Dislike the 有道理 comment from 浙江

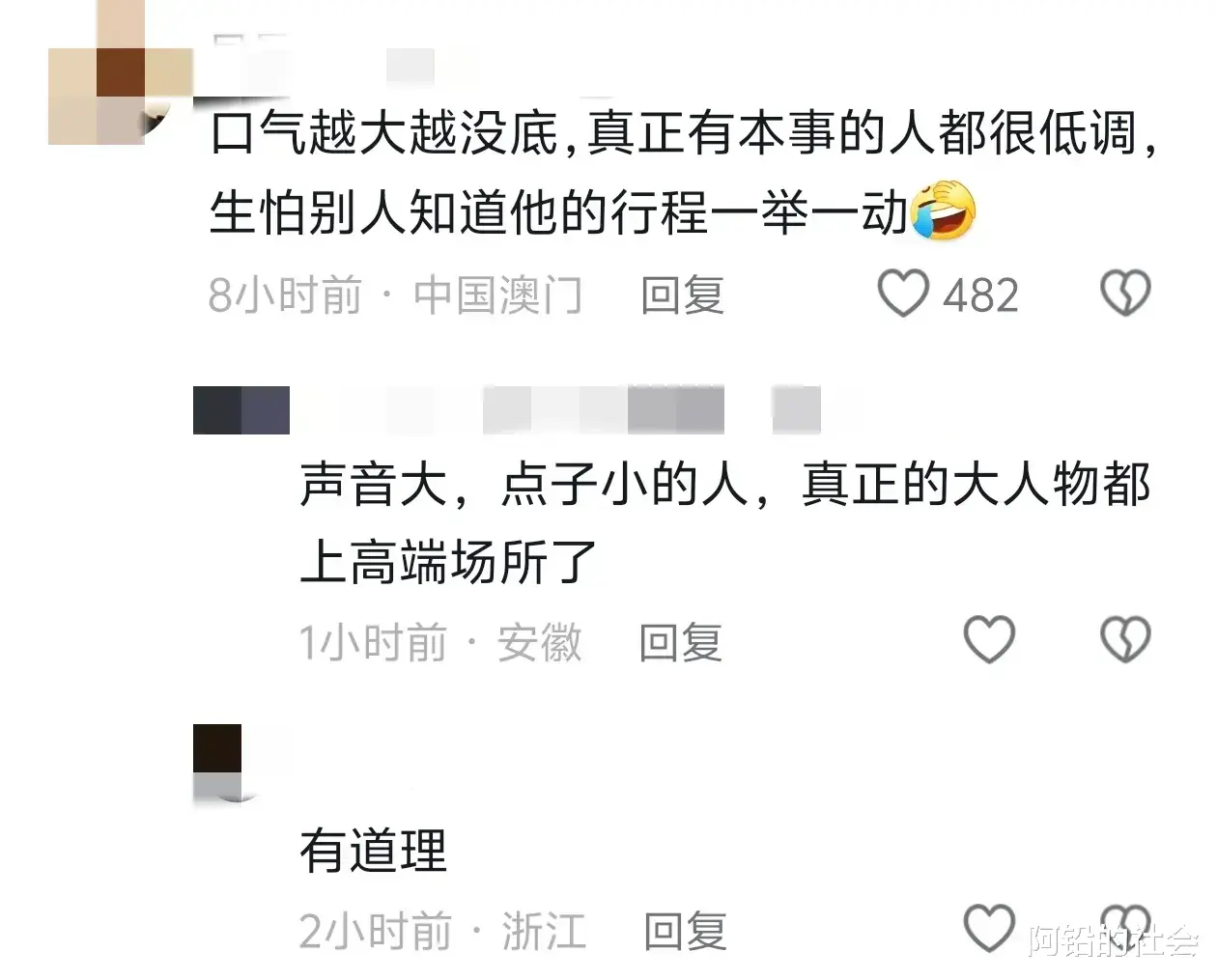[1125, 929]
